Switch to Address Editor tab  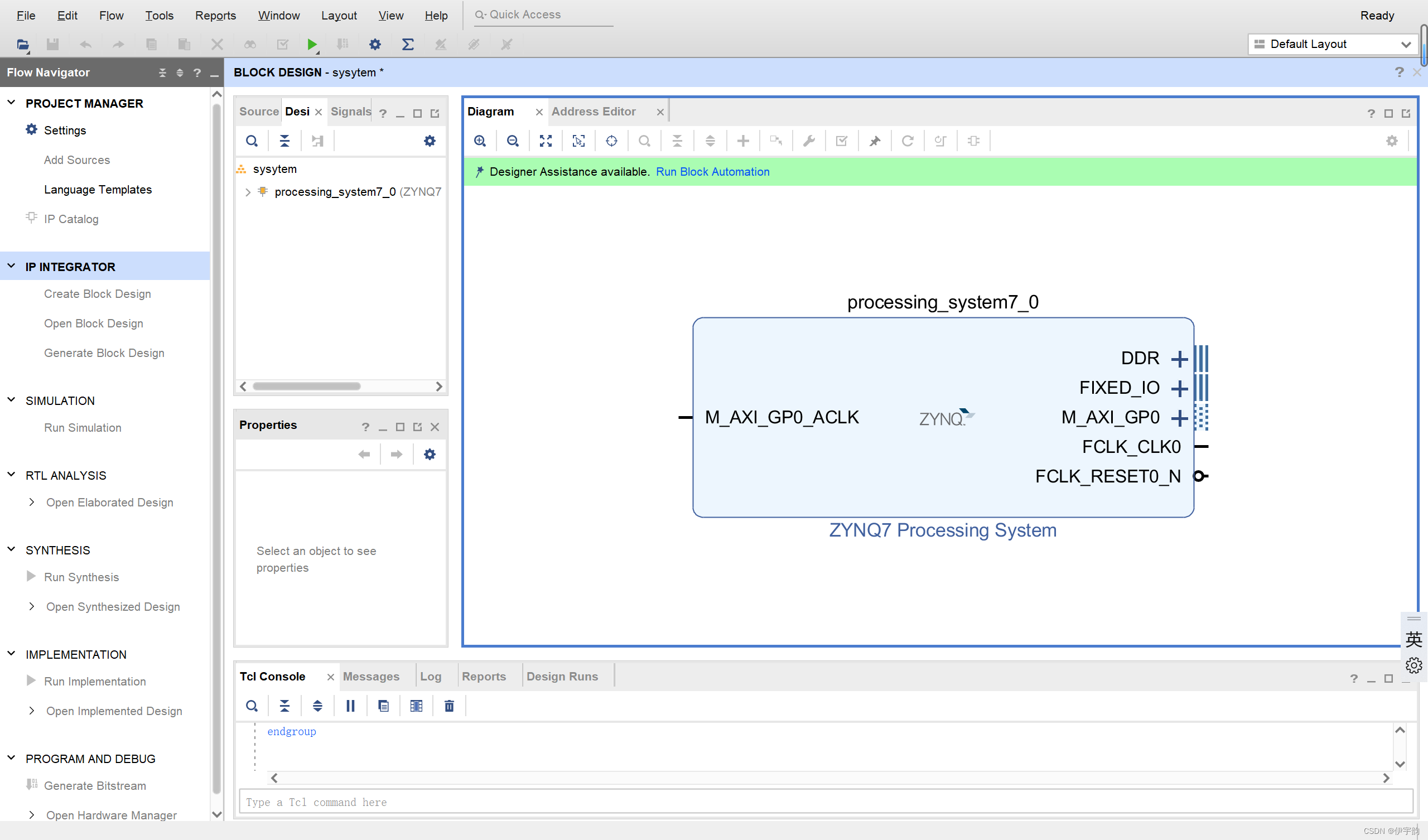click(594, 112)
